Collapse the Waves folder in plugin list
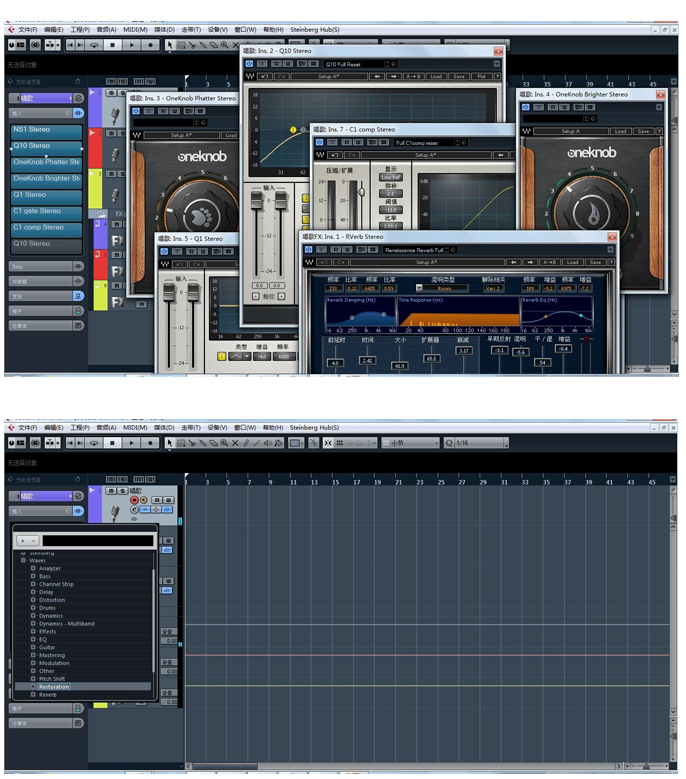Image resolution: width=686 pixels, height=779 pixels. click(x=23, y=560)
